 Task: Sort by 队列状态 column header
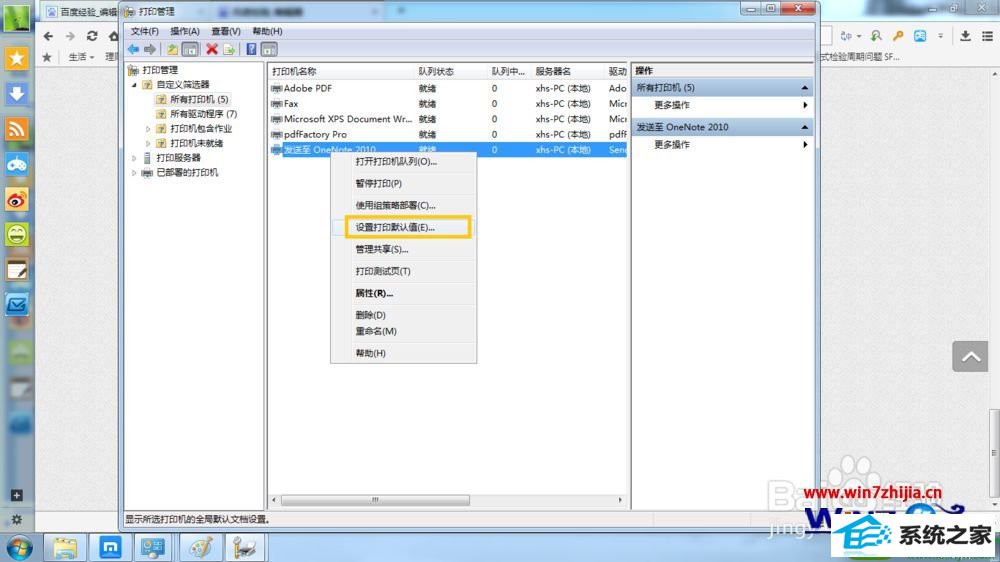451,71
